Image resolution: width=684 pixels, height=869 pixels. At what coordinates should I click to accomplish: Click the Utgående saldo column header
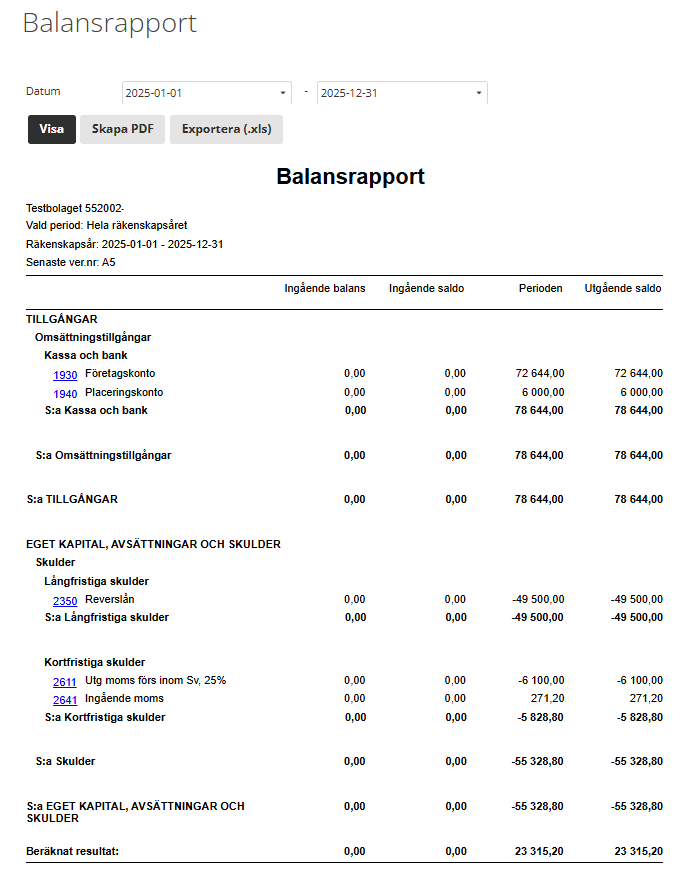pyautogui.click(x=623, y=288)
